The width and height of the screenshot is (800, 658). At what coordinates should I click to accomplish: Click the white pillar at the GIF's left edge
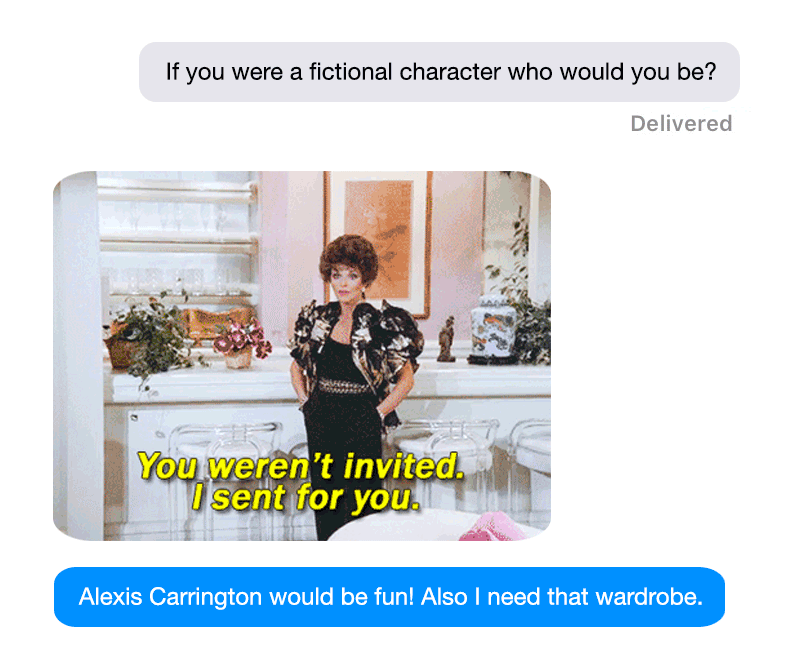coord(79,356)
